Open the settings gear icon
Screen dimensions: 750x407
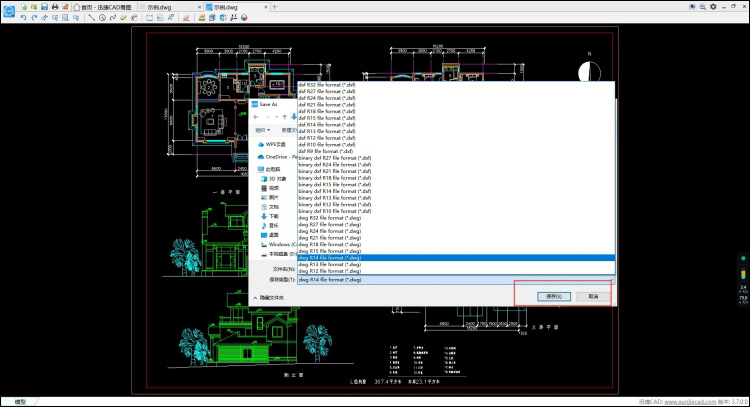click(713, 7)
